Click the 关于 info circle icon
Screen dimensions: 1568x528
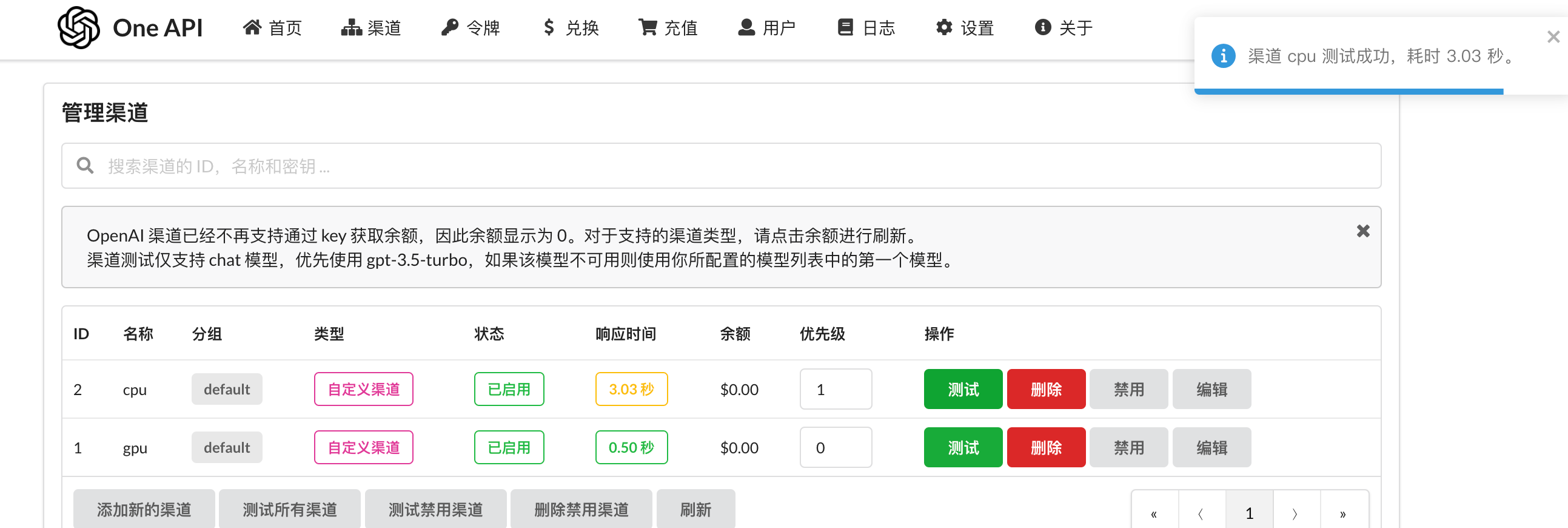point(1043,27)
